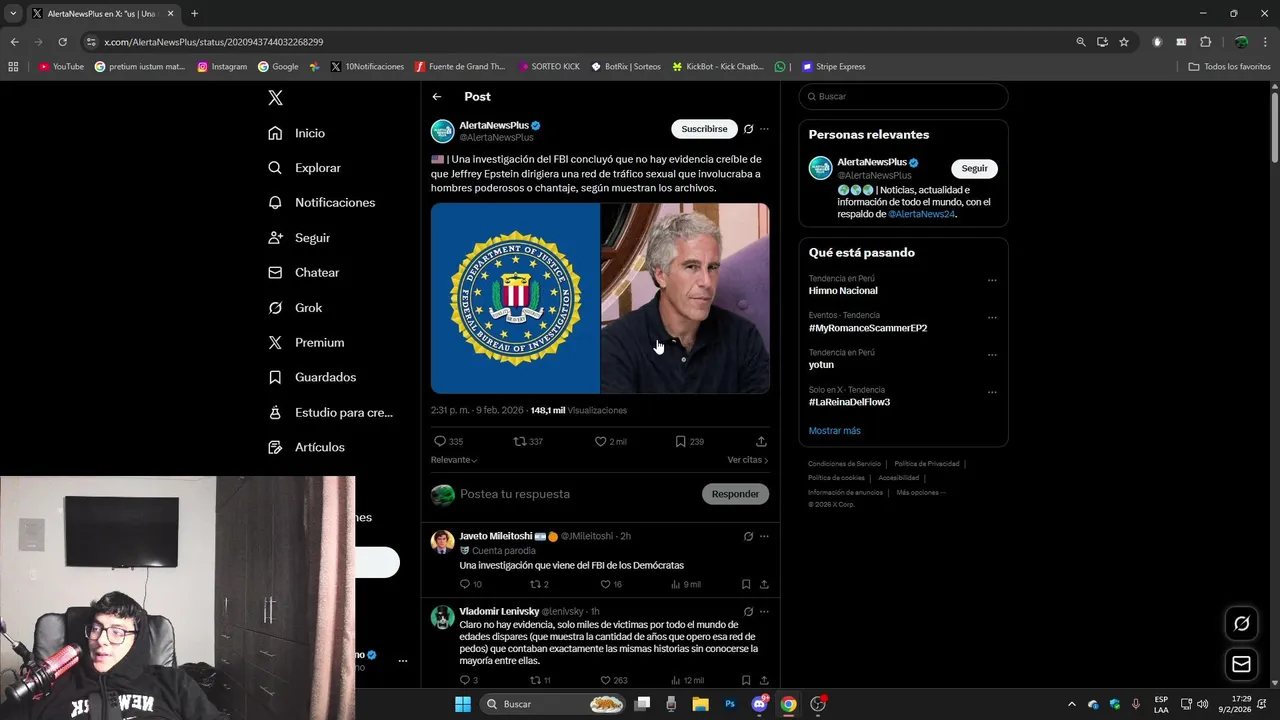Open Chrome extensions puzzle icon

pos(1205,42)
